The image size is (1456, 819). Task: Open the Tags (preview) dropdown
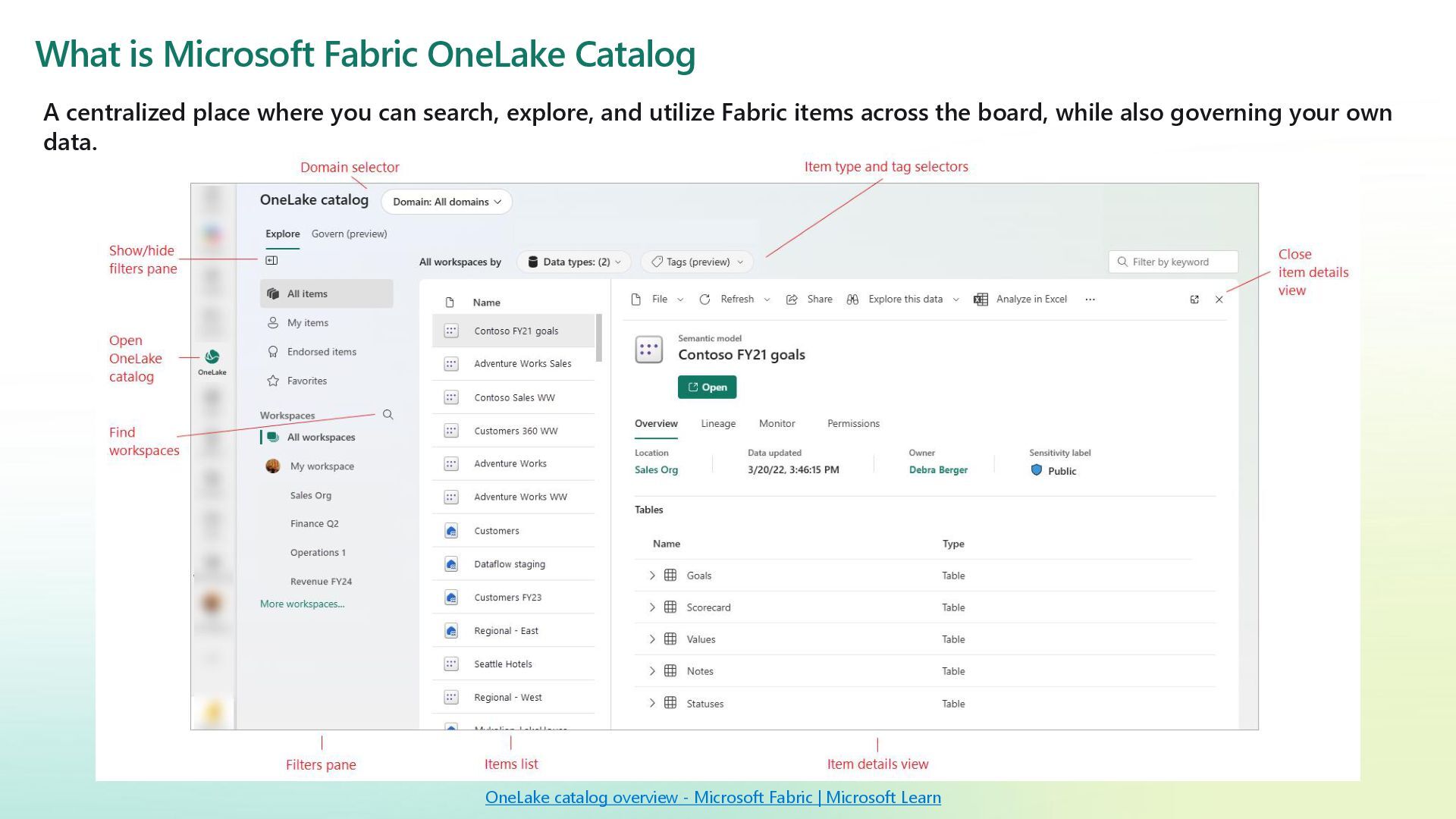697,262
